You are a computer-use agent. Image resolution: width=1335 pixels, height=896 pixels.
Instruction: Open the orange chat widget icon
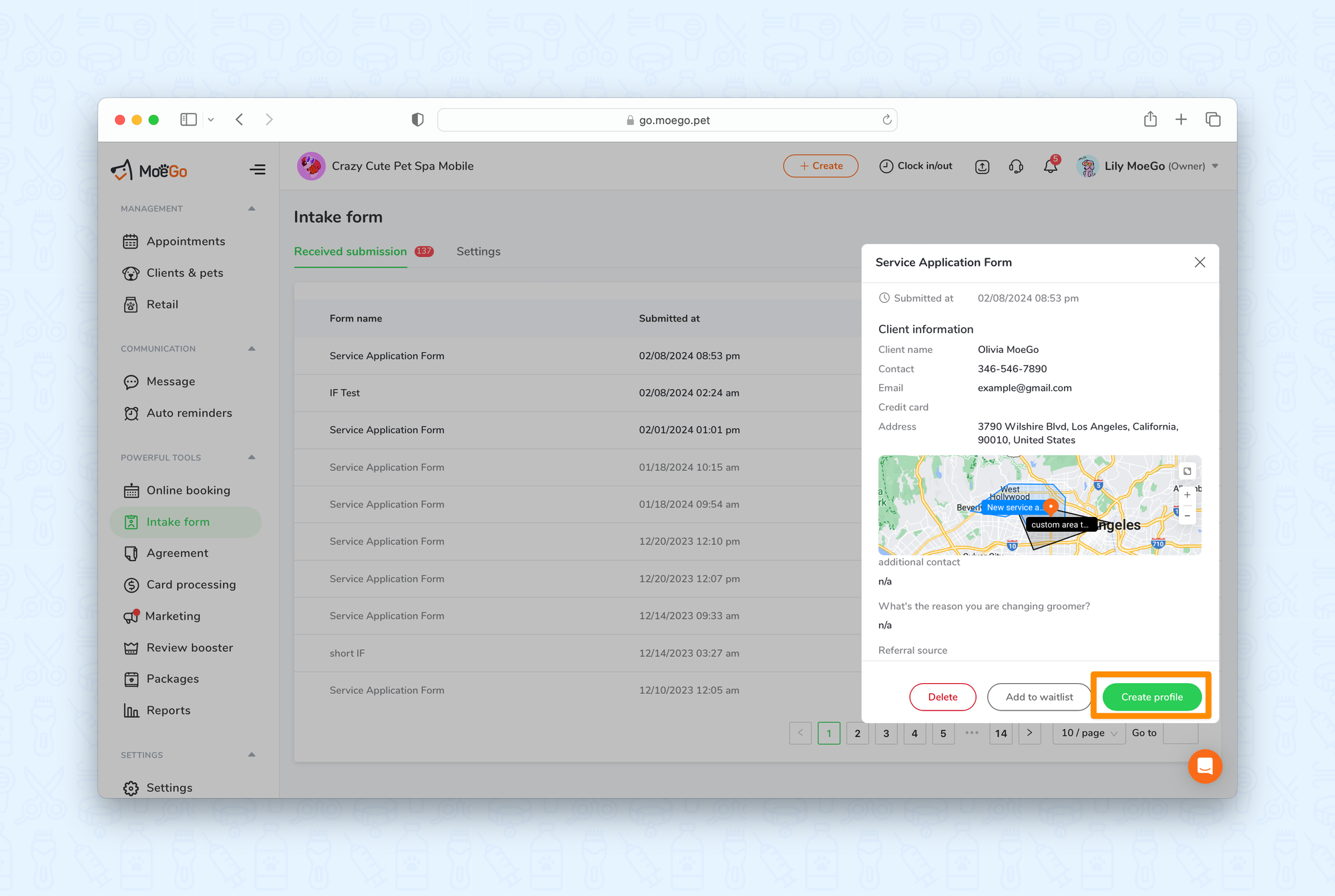pos(1204,766)
